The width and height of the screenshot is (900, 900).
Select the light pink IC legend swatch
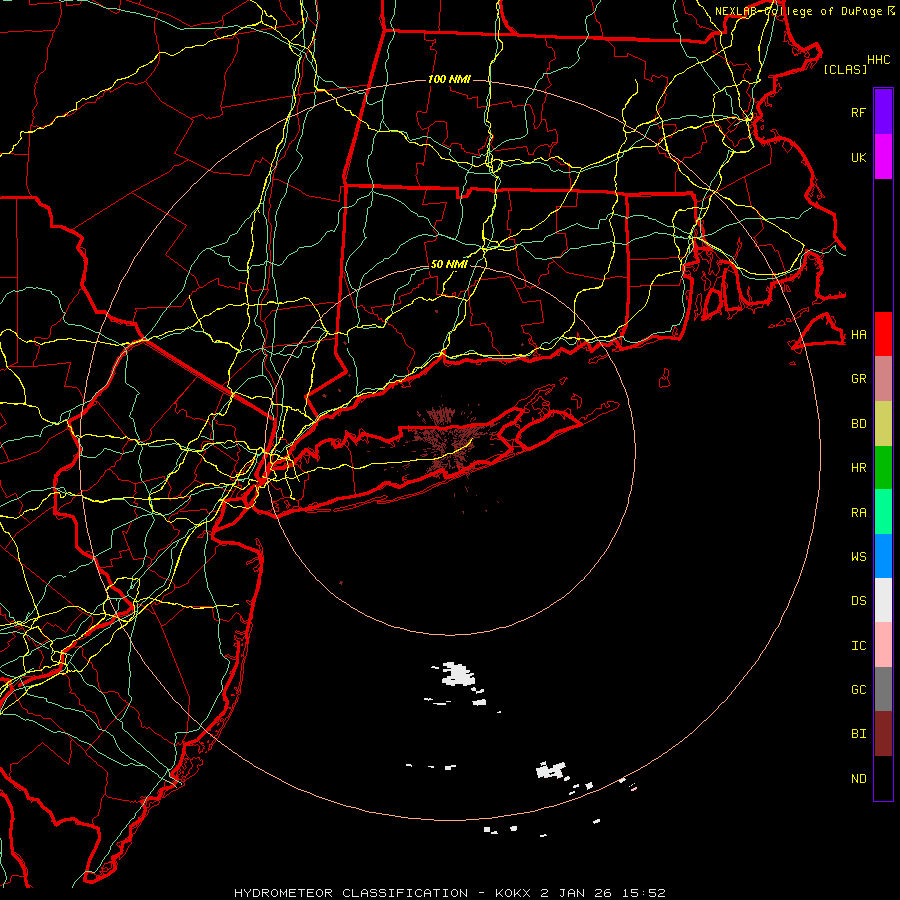point(883,645)
